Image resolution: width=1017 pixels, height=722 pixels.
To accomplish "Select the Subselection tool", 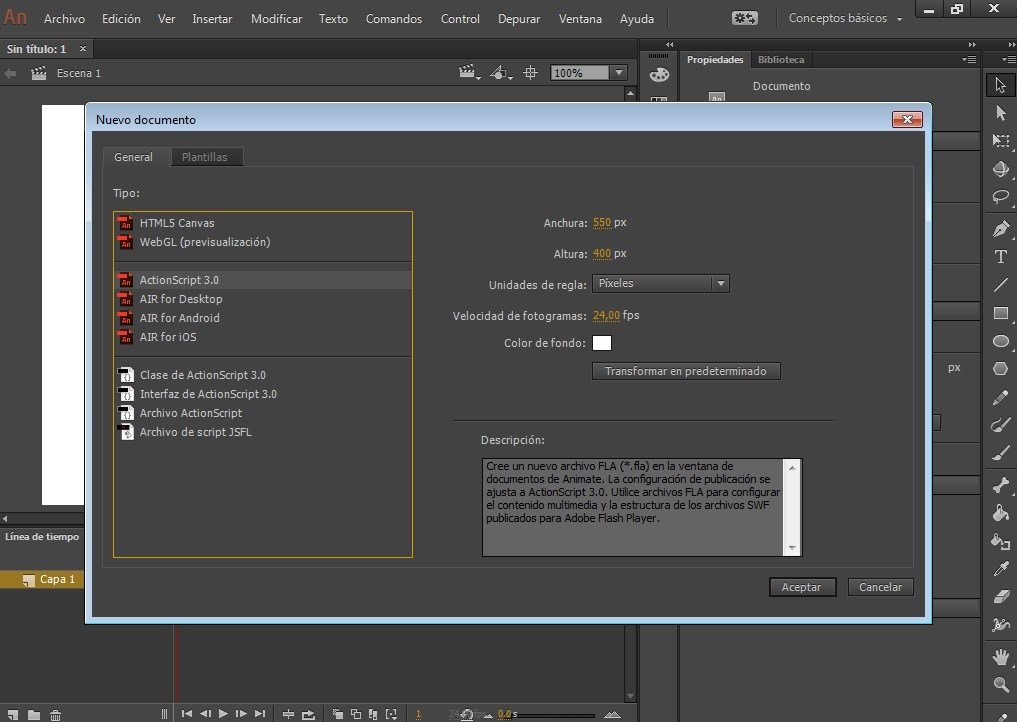I will coord(1000,113).
